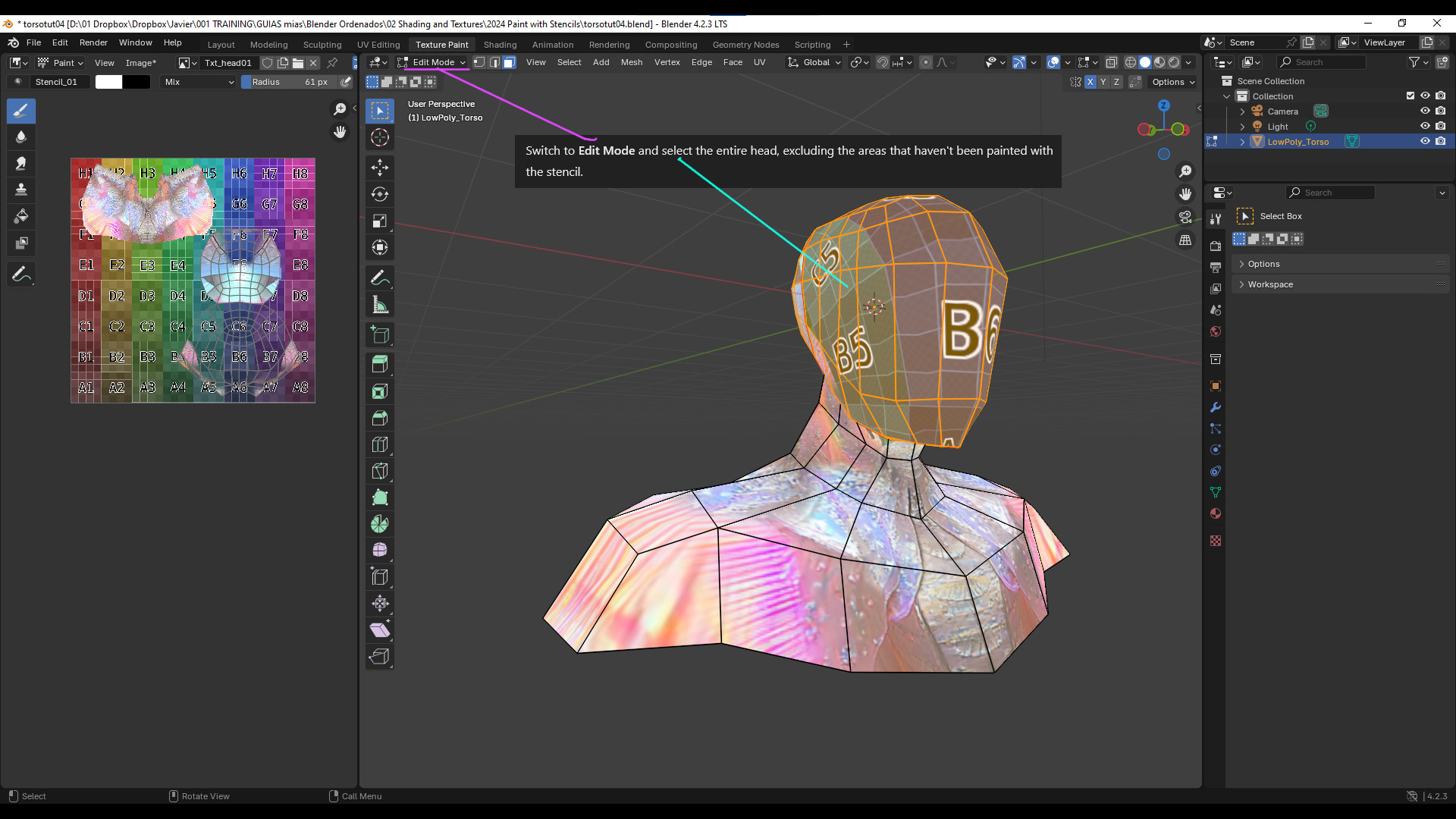Open the Modifiers properties tab

pyautogui.click(x=1216, y=407)
